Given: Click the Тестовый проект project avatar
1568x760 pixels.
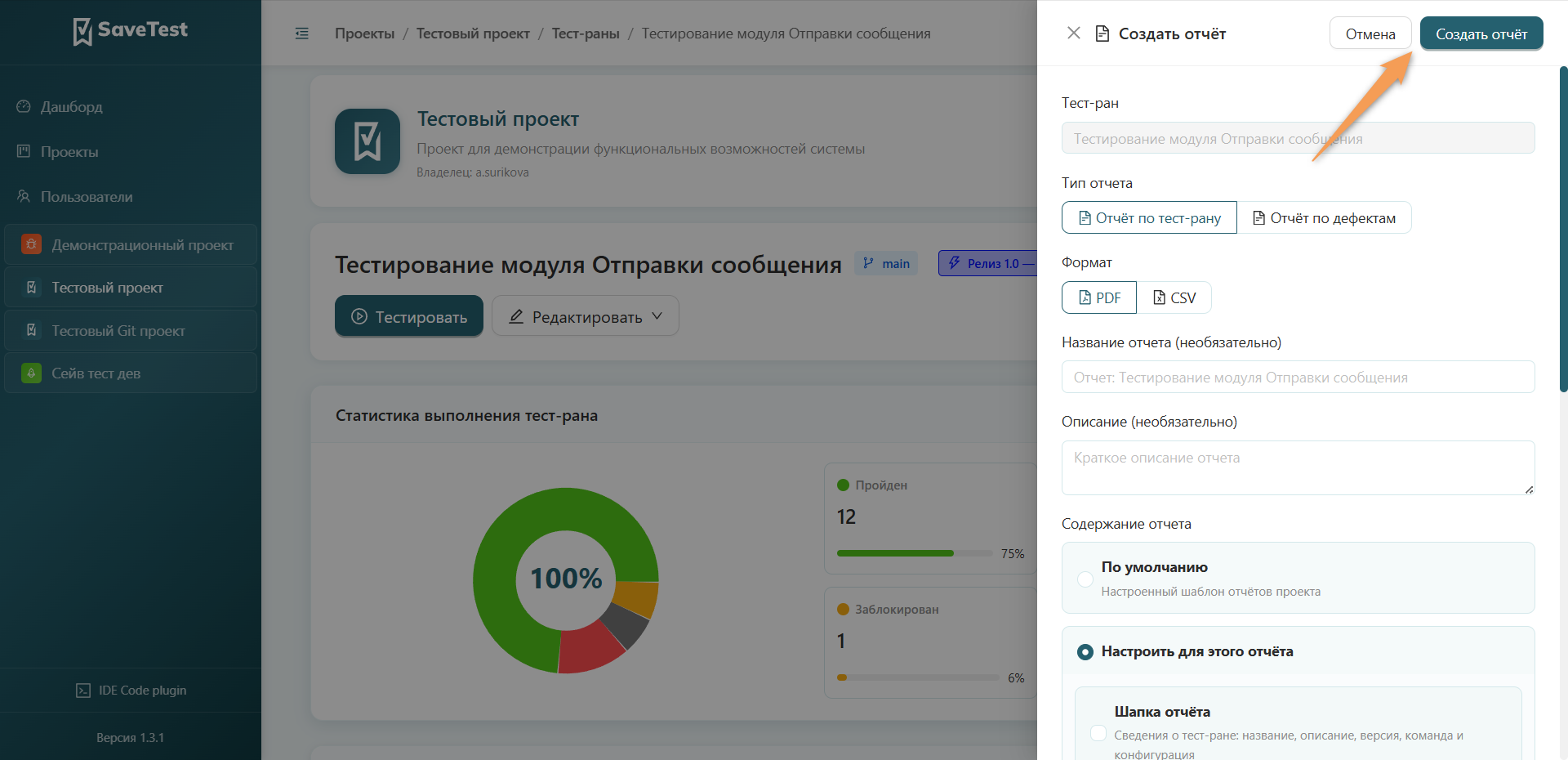Looking at the screenshot, I should tap(367, 141).
